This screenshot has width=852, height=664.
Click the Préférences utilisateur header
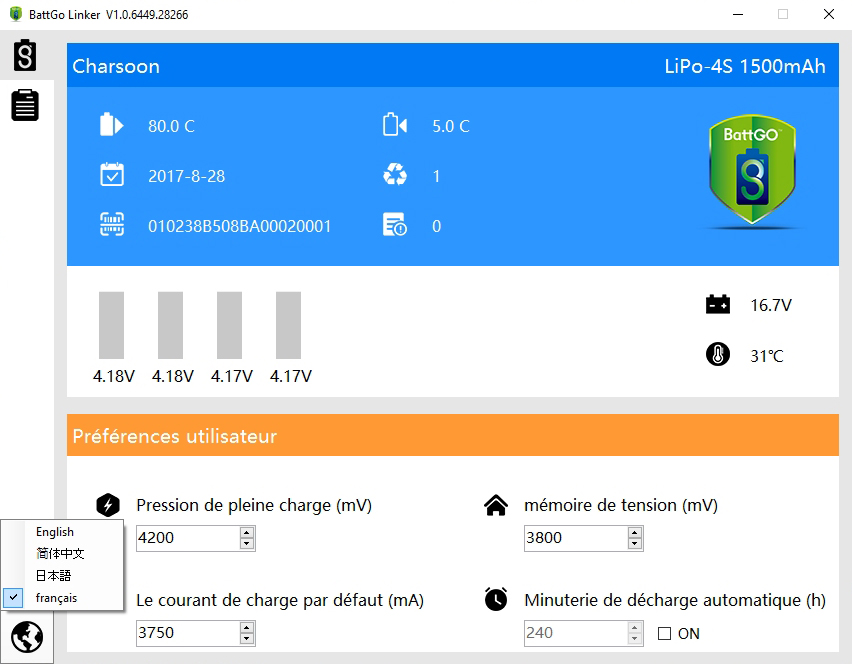click(174, 436)
